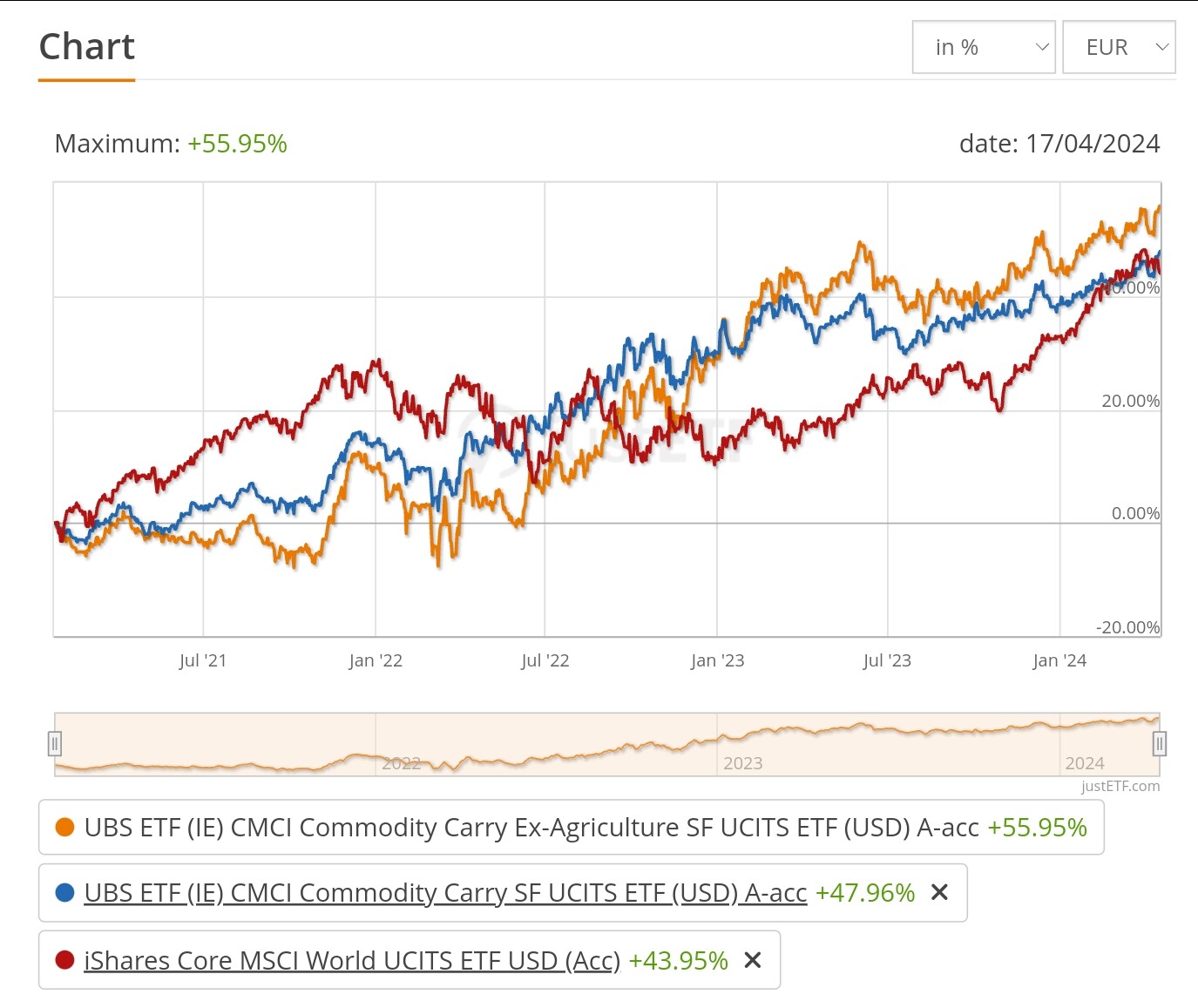Click the justETF.com credit link
Screen dimensions: 1198x1008
[1120, 786]
